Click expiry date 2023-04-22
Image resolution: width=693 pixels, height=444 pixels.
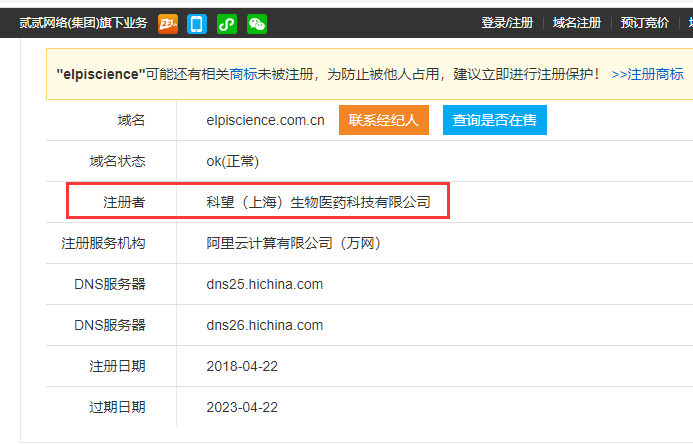click(x=242, y=407)
